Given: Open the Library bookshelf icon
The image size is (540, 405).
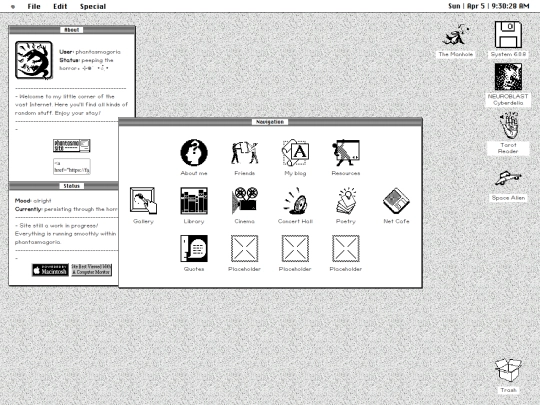Looking at the screenshot, I should click(194, 201).
